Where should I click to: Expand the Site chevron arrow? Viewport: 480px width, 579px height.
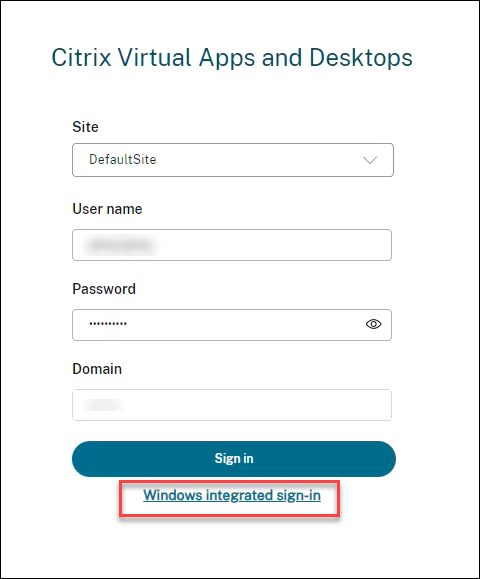coord(370,160)
